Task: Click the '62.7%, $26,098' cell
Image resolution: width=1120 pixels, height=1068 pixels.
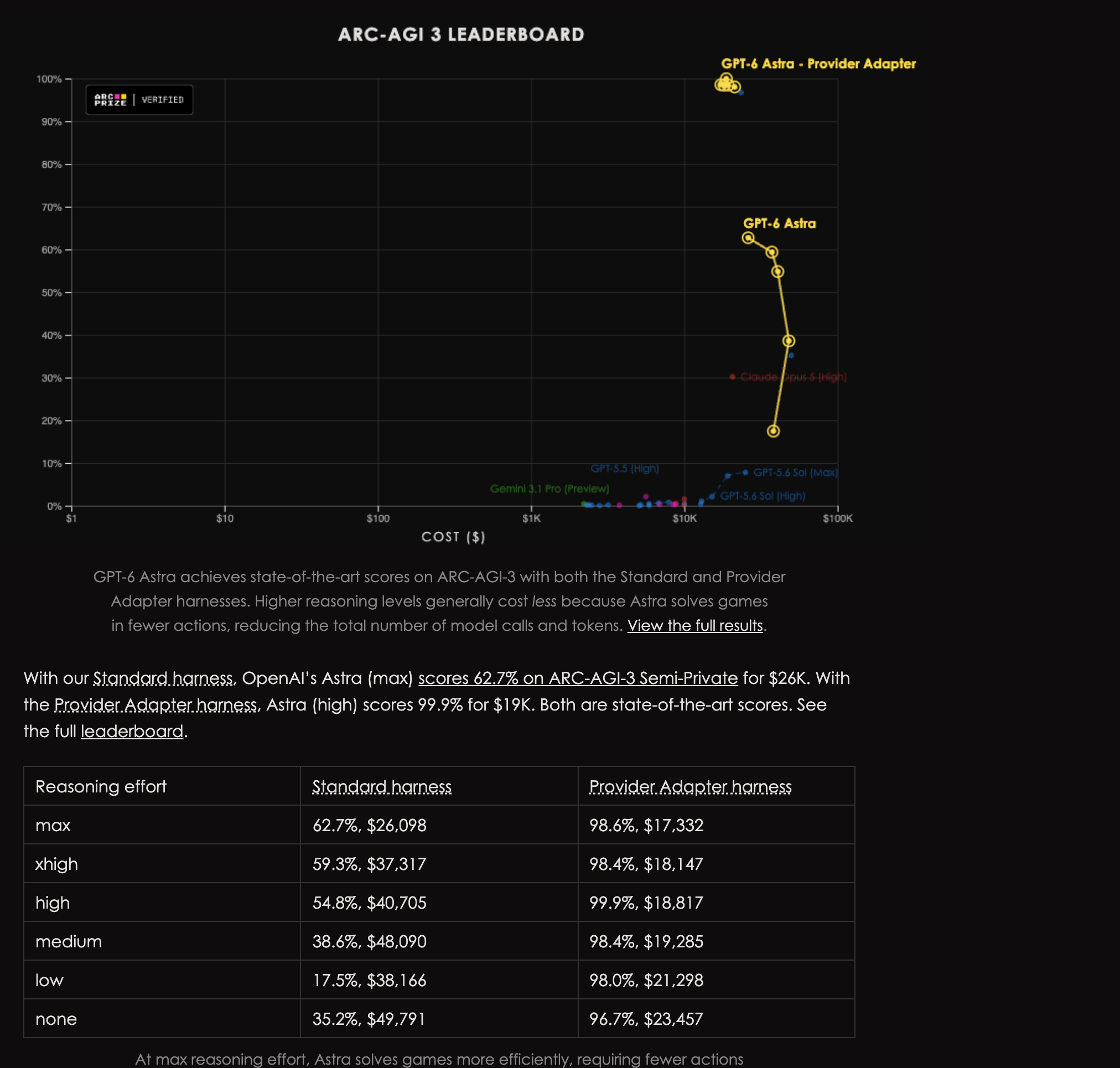Action: coord(439,825)
